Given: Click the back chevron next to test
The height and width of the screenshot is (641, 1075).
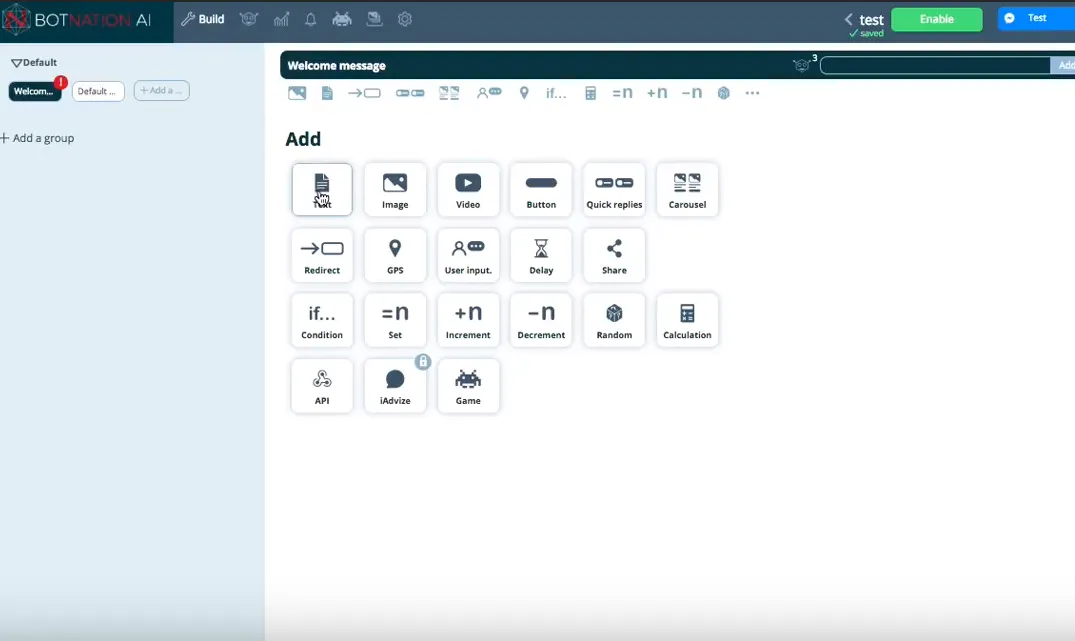Looking at the screenshot, I should (848, 19).
